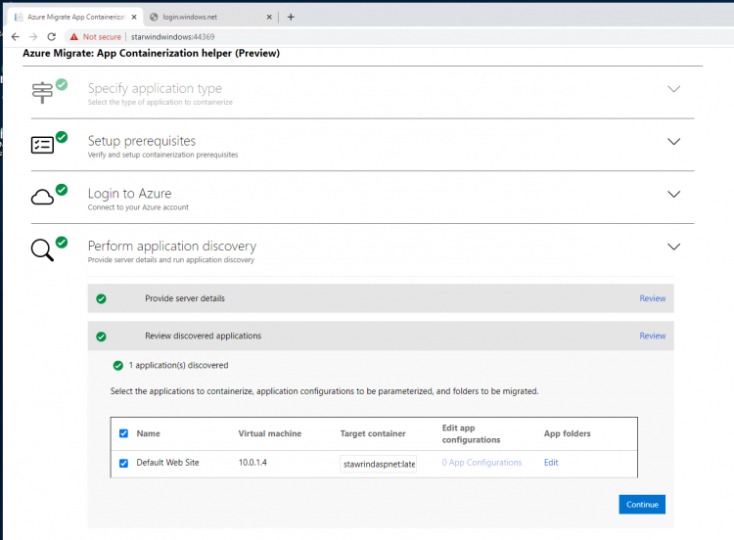Click the address bar URL starwindwindows:44369
Viewport: 734px width, 540px height.
pos(173,36)
